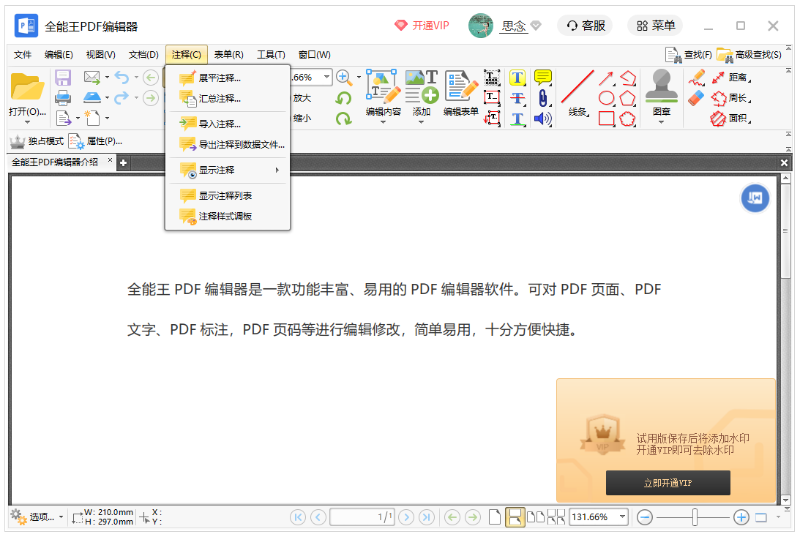Open 高级查找(S) advanced search

click(x=749, y=54)
